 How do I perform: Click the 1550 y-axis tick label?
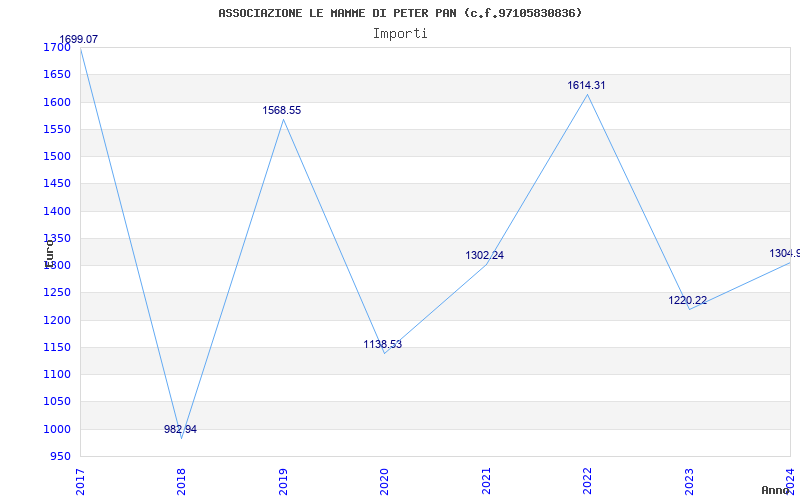coord(57,129)
